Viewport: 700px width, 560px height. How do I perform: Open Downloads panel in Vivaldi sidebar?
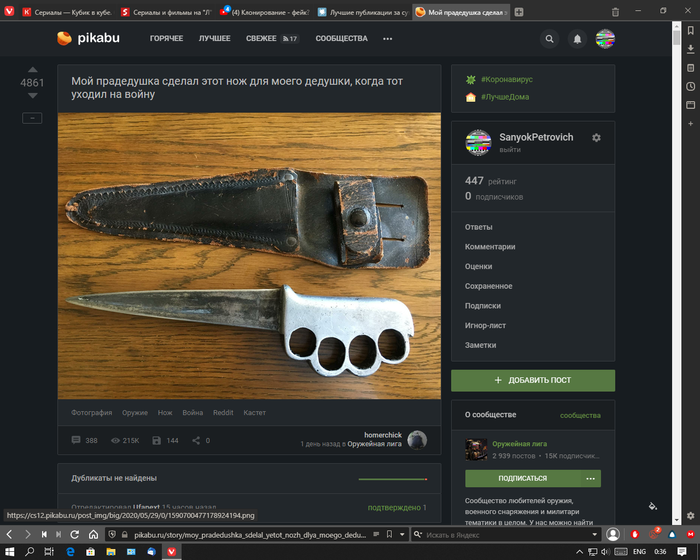click(x=690, y=49)
